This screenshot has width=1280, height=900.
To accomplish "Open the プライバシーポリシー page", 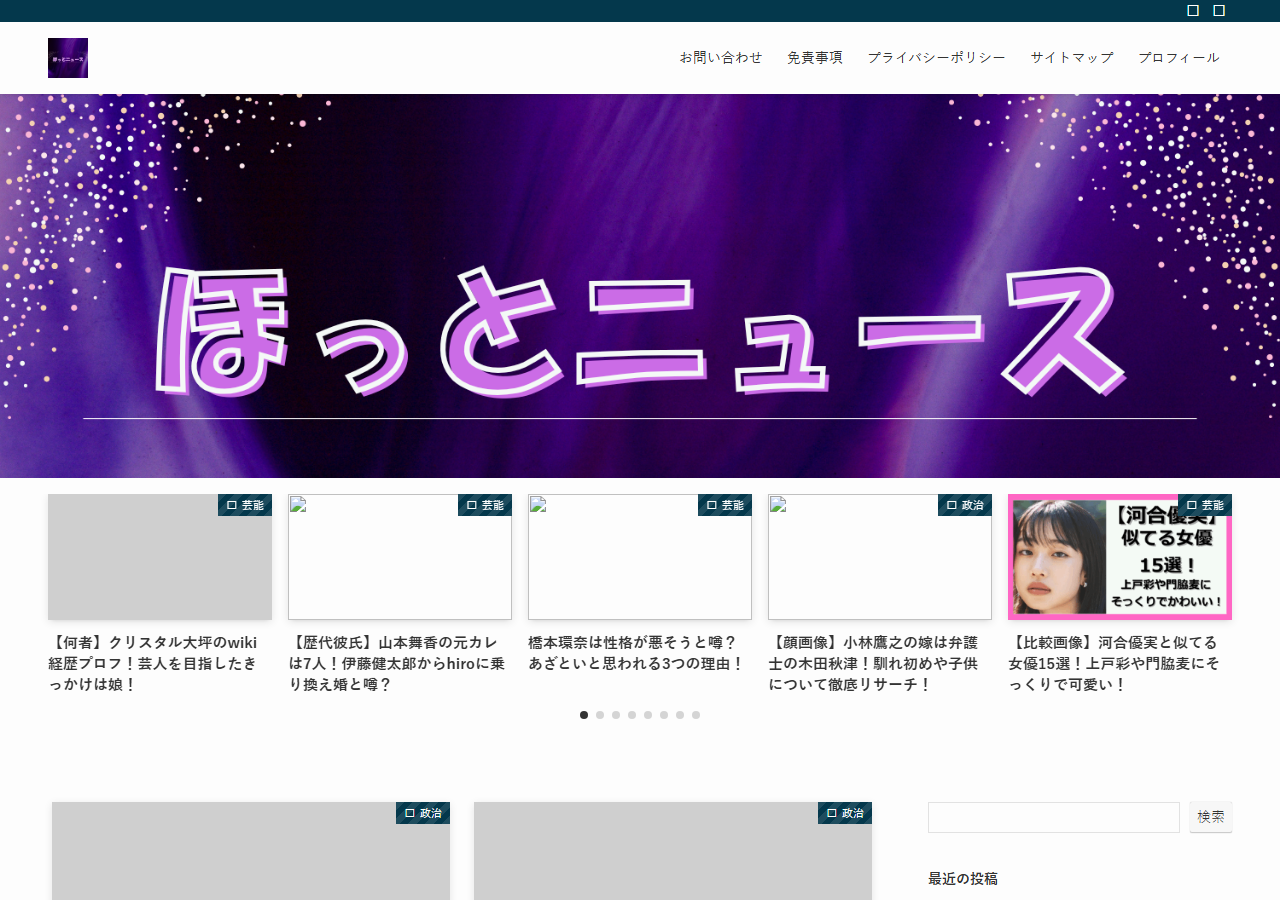I will 937,57.
